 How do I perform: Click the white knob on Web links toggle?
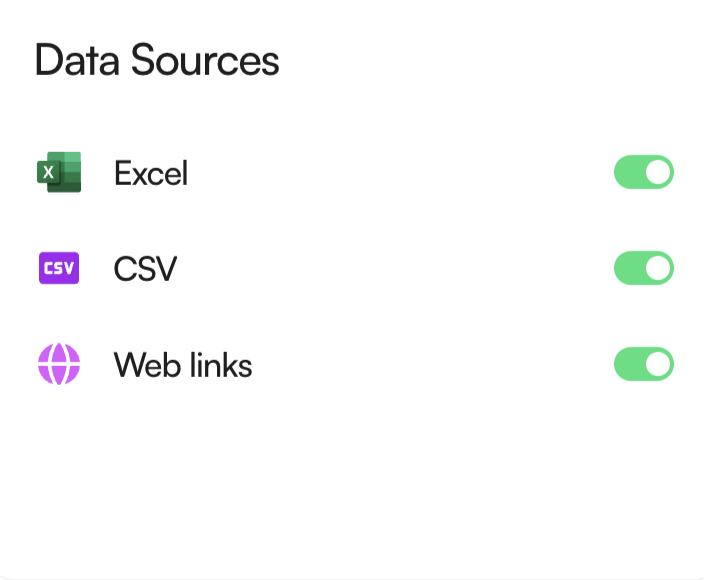658,364
